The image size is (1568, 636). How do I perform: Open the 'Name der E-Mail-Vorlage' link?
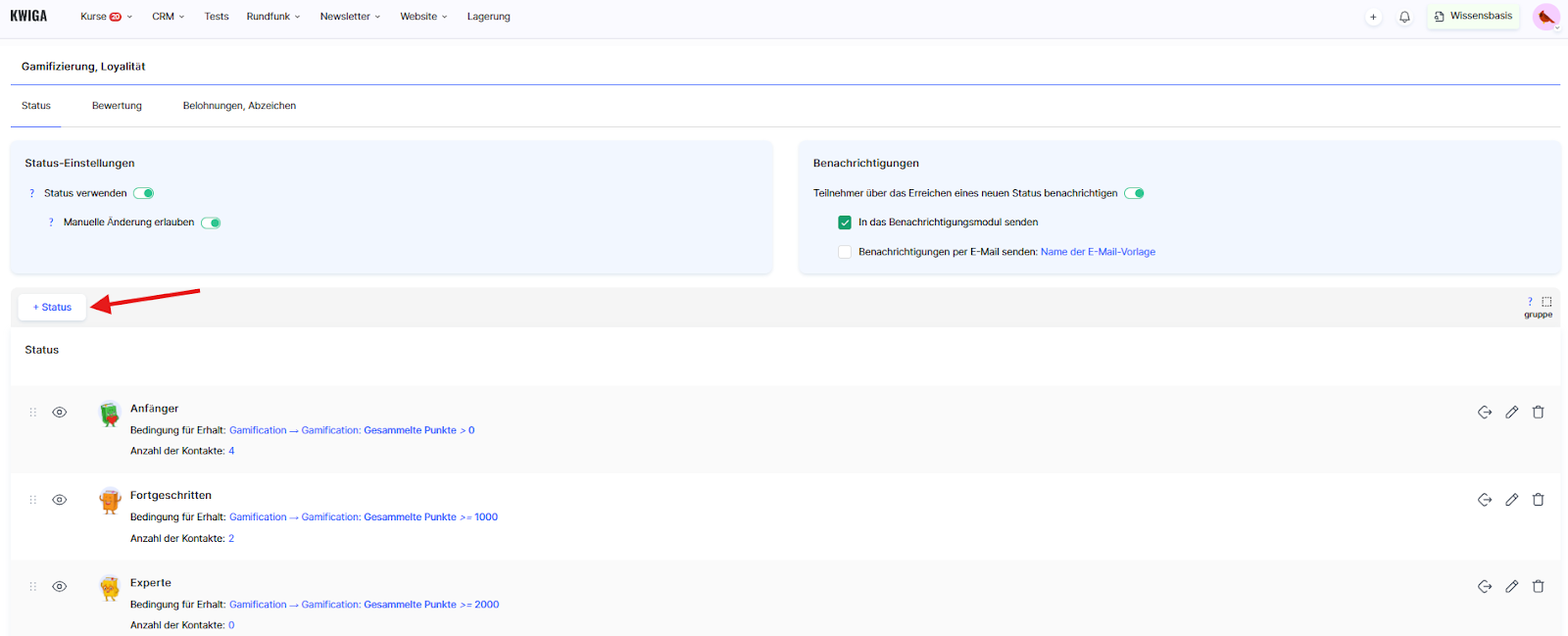[1098, 252]
